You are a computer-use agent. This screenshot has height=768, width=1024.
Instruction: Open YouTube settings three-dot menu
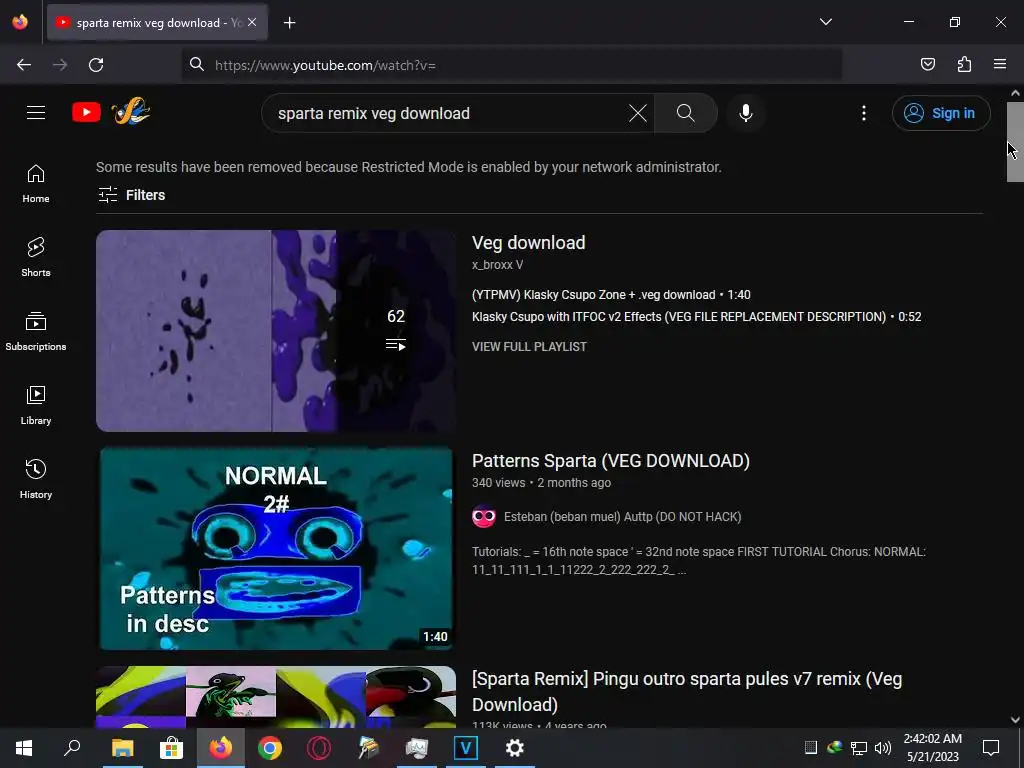point(864,113)
